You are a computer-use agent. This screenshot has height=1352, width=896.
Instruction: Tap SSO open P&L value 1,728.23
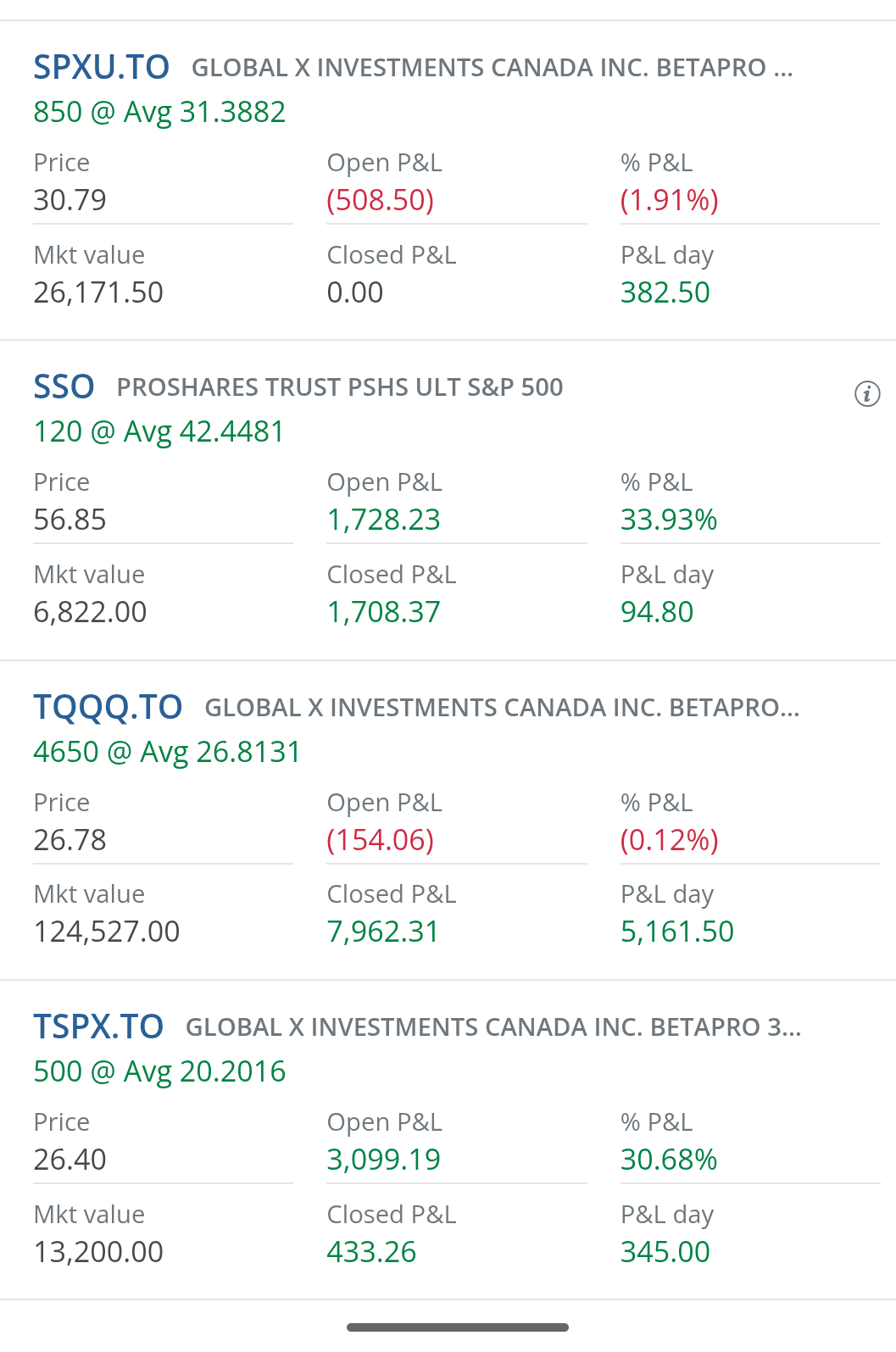coord(384,520)
